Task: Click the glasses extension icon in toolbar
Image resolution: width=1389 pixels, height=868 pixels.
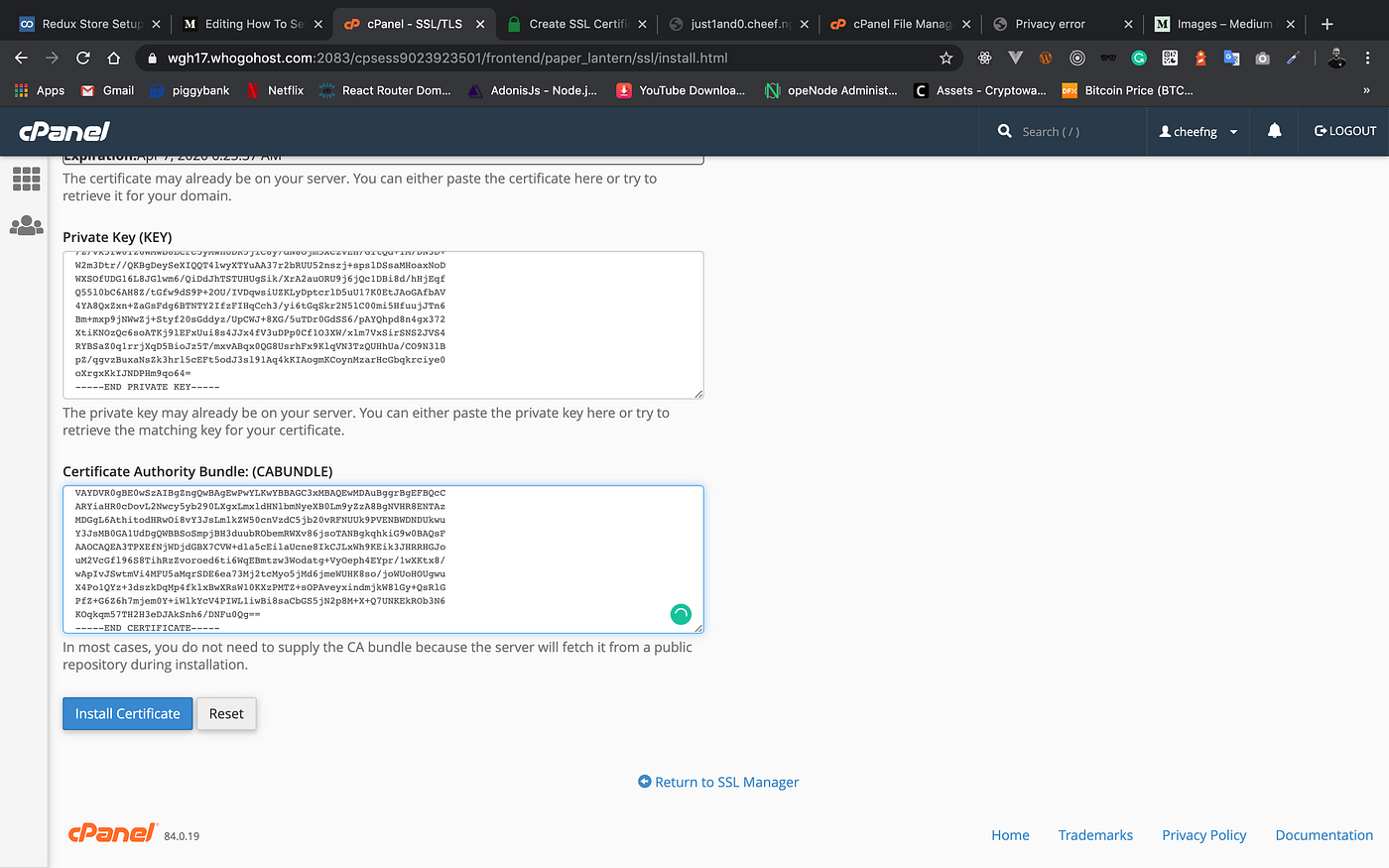Action: (1108, 59)
